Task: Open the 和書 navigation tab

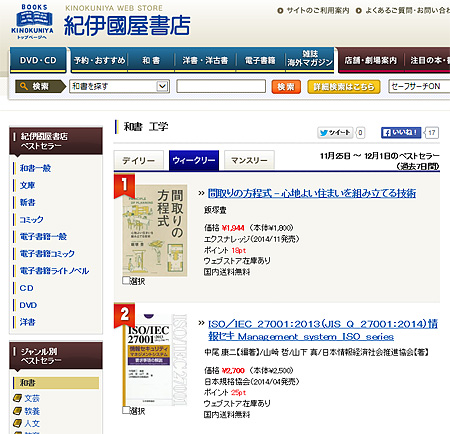Action: (151, 60)
